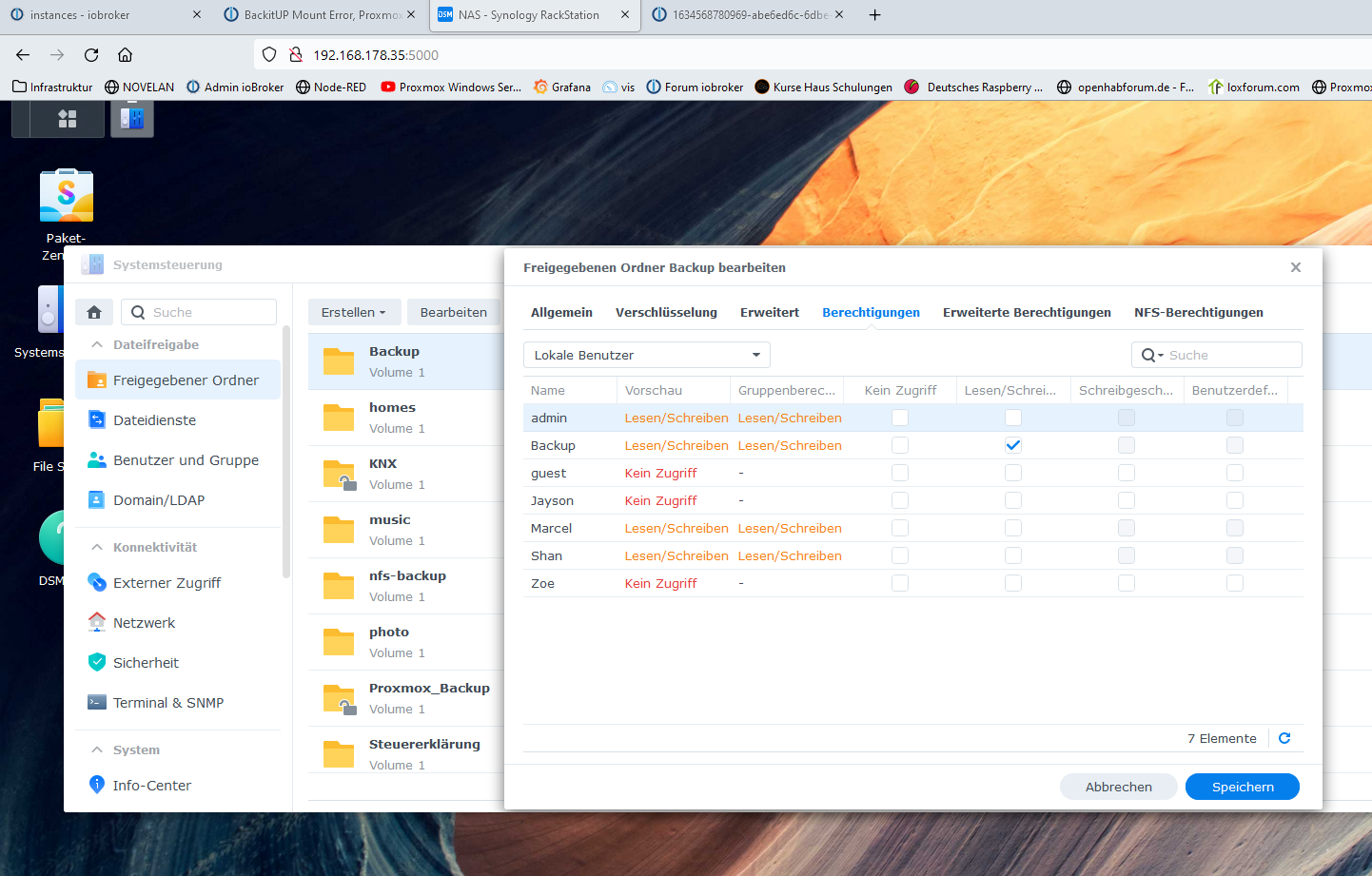
Task: Collapse the Konnektivität section
Action: tap(97, 547)
